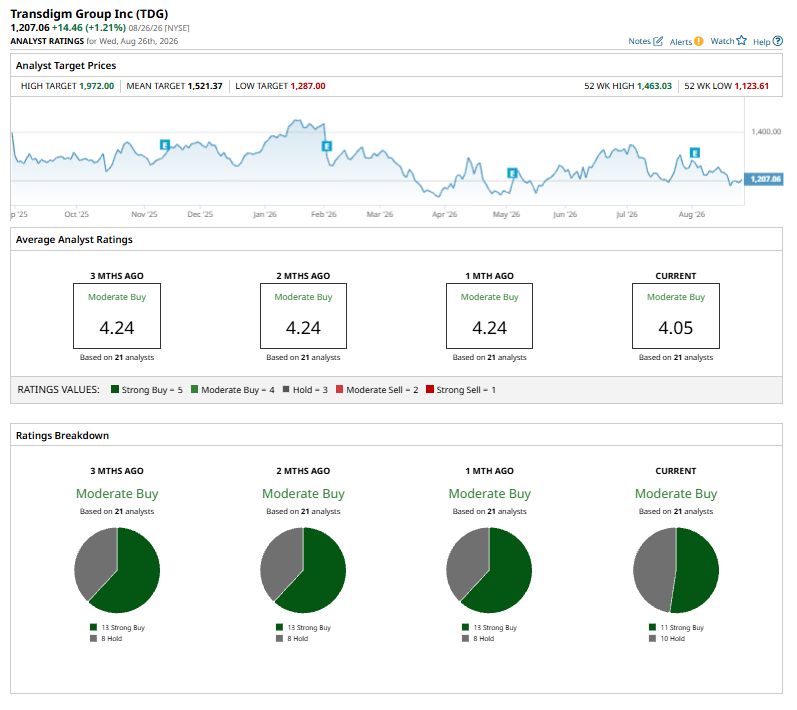Click the Jan '26 chart axis label
797x710 pixels.
click(x=265, y=214)
